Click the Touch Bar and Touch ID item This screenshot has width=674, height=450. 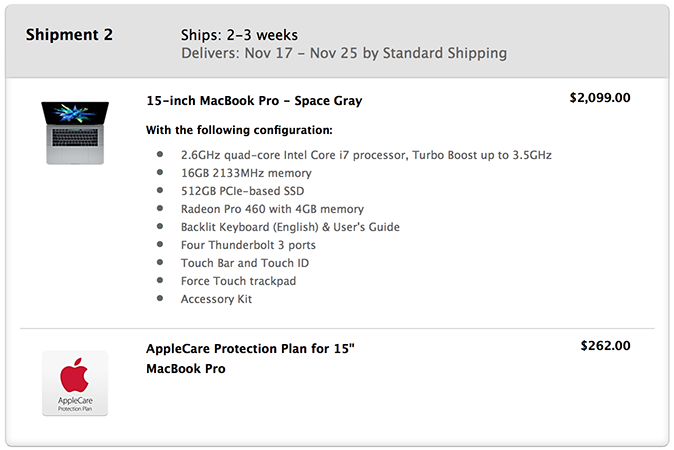[x=245, y=263]
